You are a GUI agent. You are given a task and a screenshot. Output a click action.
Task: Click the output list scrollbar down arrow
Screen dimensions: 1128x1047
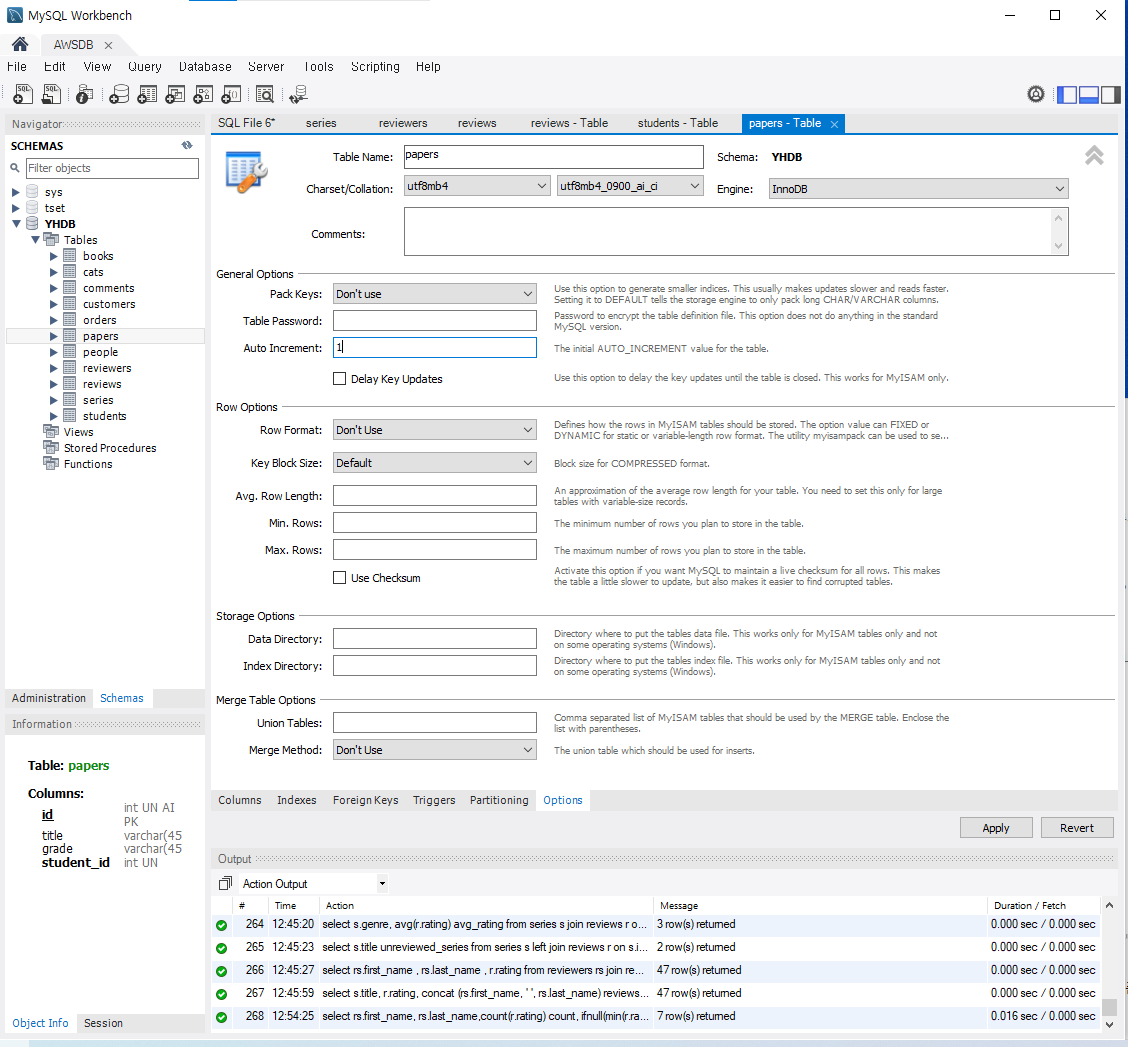1109,1024
